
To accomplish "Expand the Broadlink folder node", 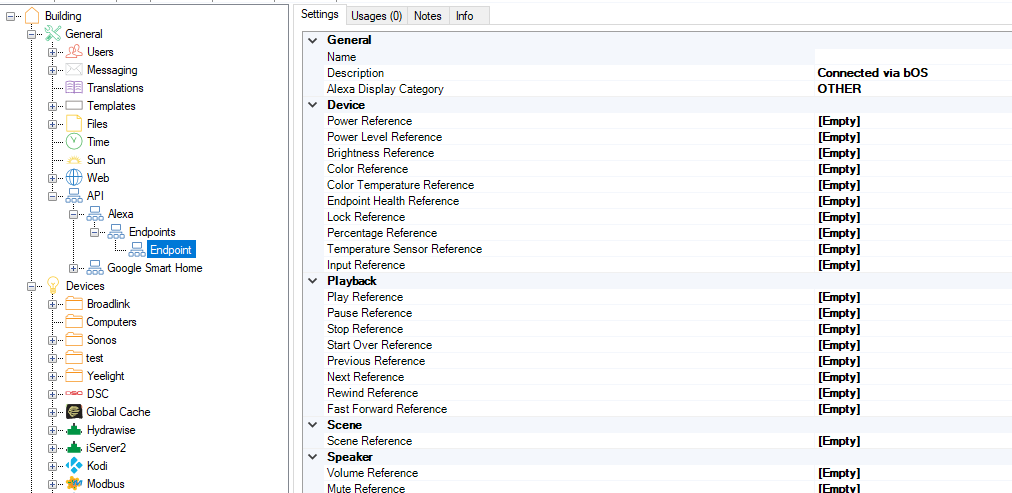I will 53,304.
